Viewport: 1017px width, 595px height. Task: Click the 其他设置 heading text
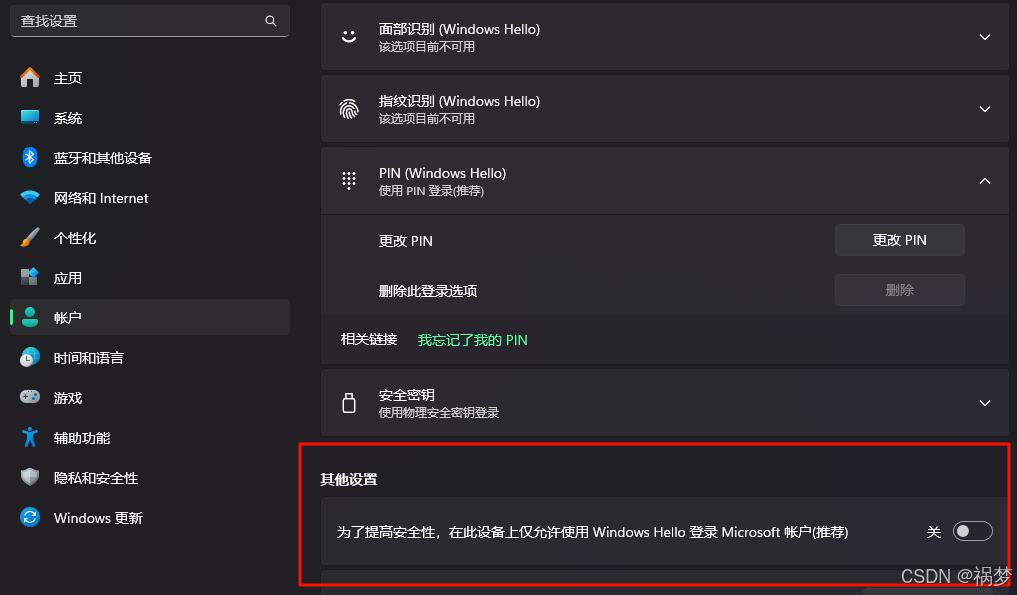[349, 480]
